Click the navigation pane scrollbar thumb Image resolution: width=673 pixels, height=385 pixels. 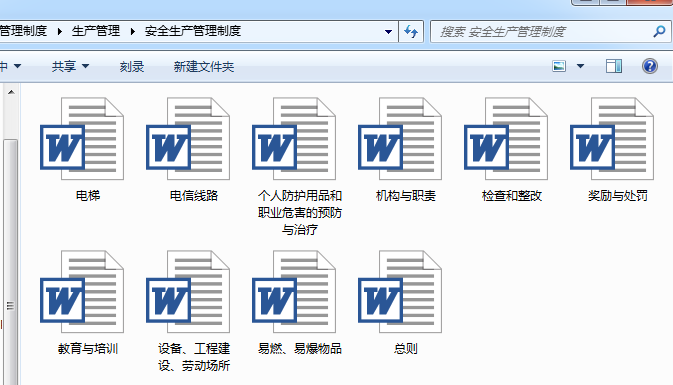tap(11, 262)
